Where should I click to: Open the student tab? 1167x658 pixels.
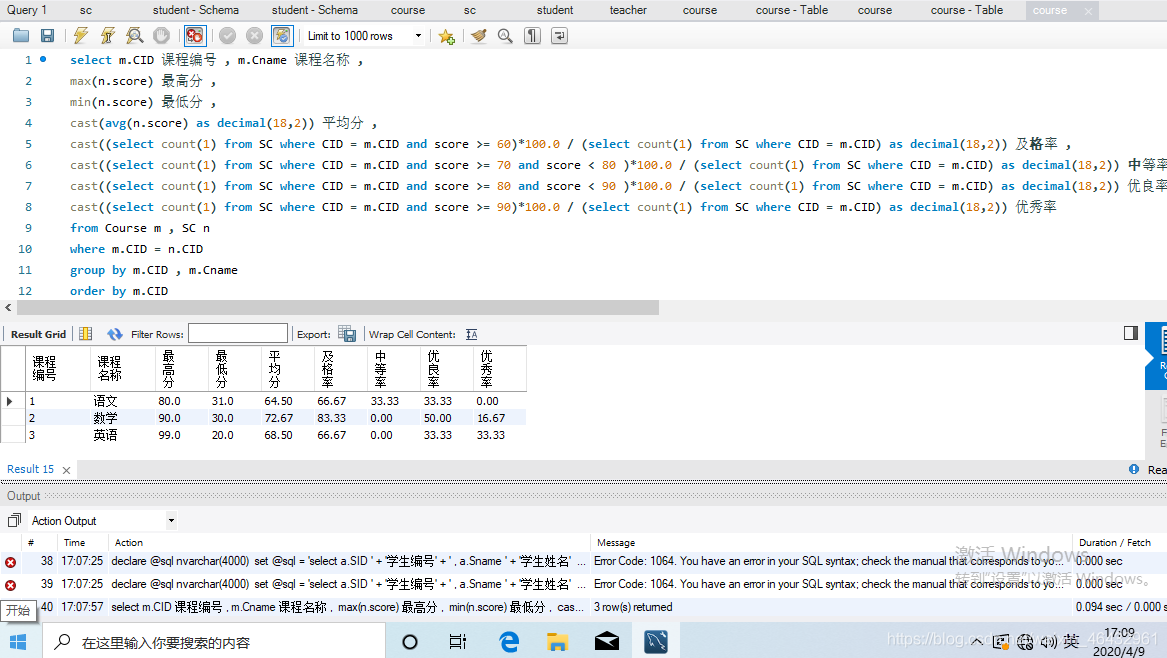coord(555,10)
